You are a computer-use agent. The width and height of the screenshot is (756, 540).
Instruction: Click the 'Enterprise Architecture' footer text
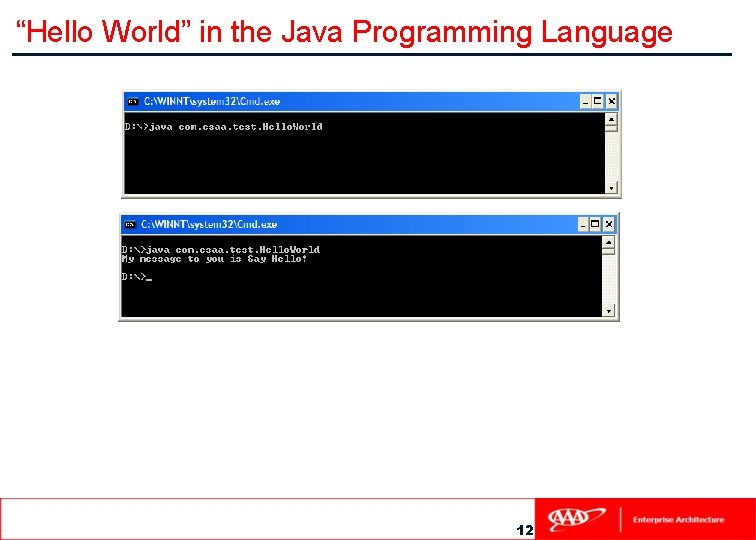click(678, 520)
